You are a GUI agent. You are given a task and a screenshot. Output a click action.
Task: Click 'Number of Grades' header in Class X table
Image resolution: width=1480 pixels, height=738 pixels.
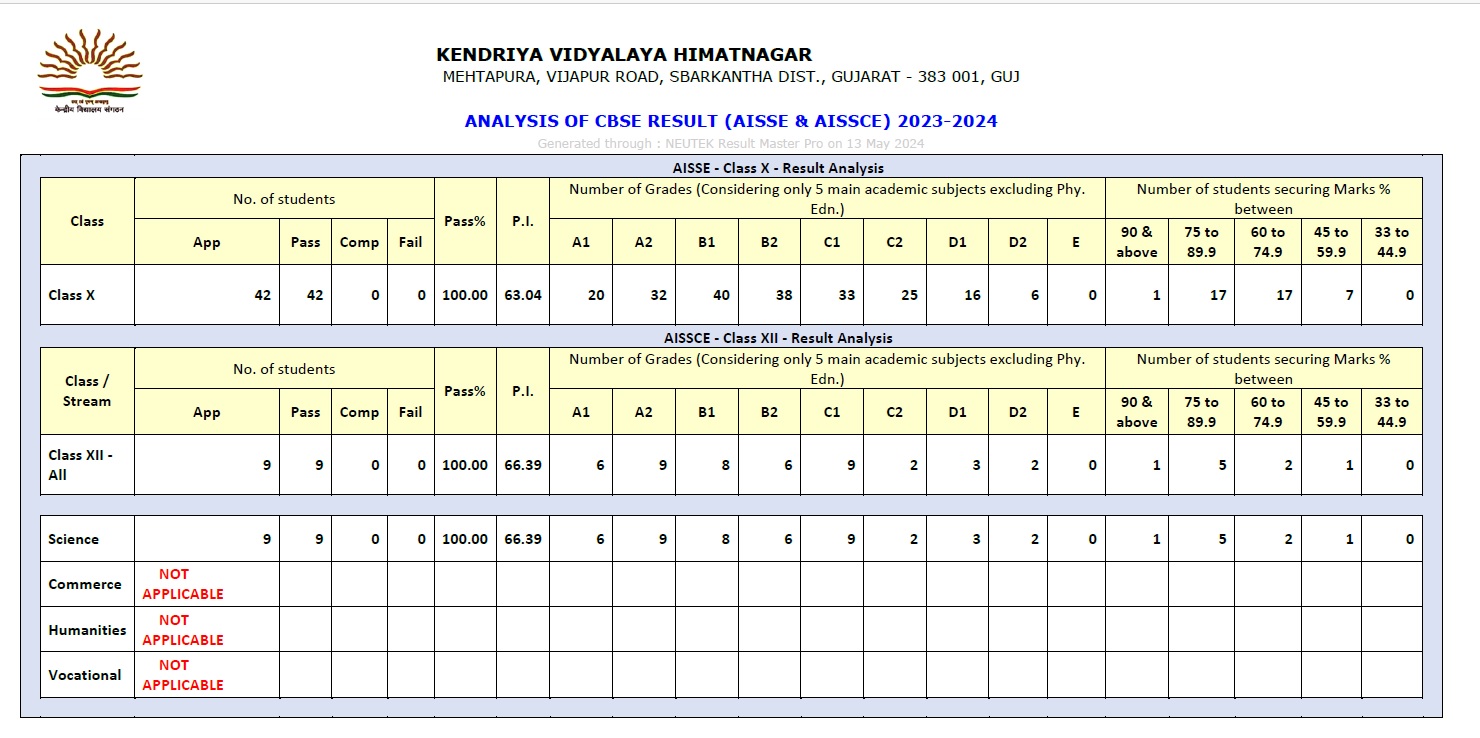(827, 199)
